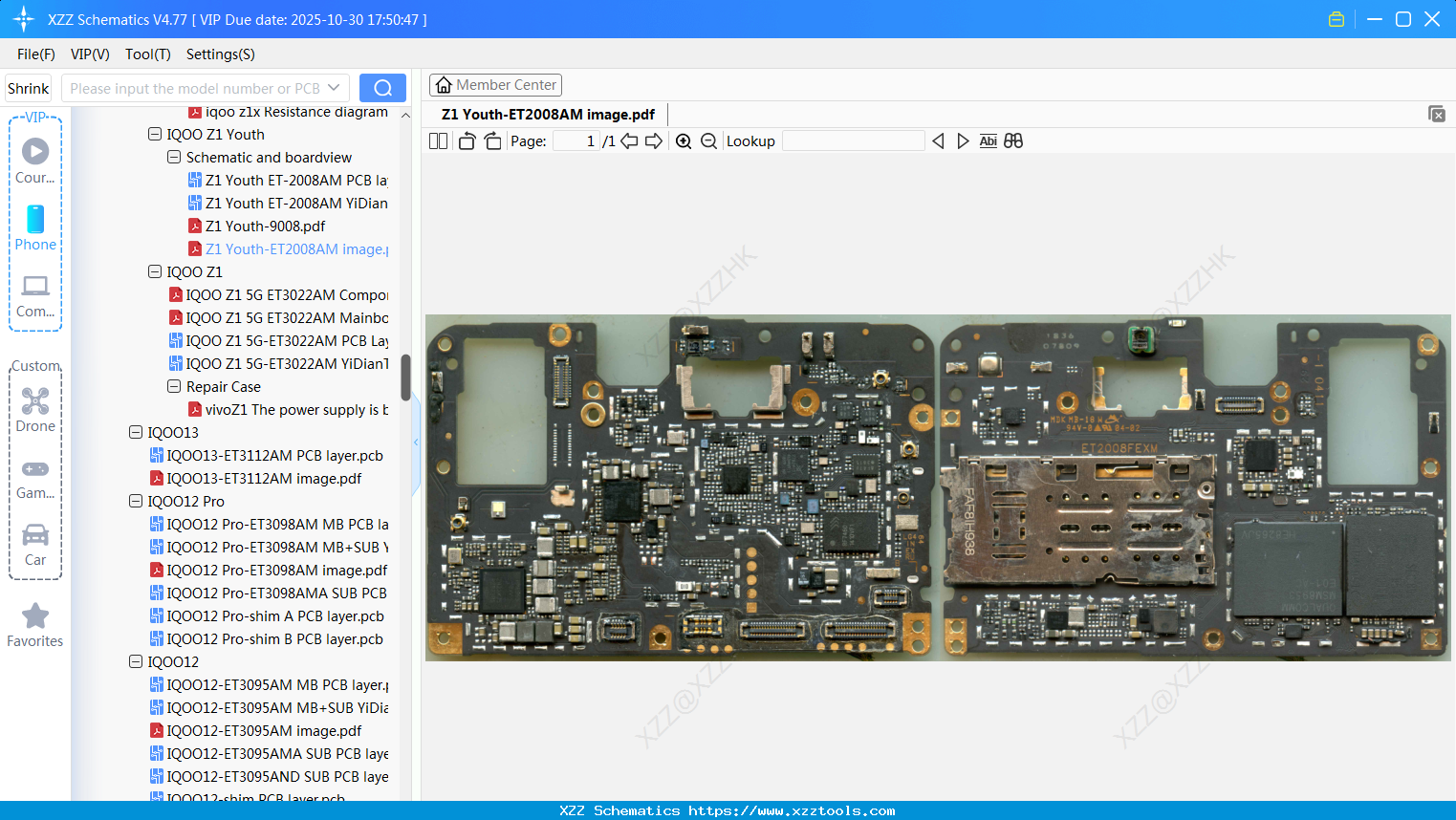
Task: Rotate the page counterclockwise
Action: tap(467, 141)
